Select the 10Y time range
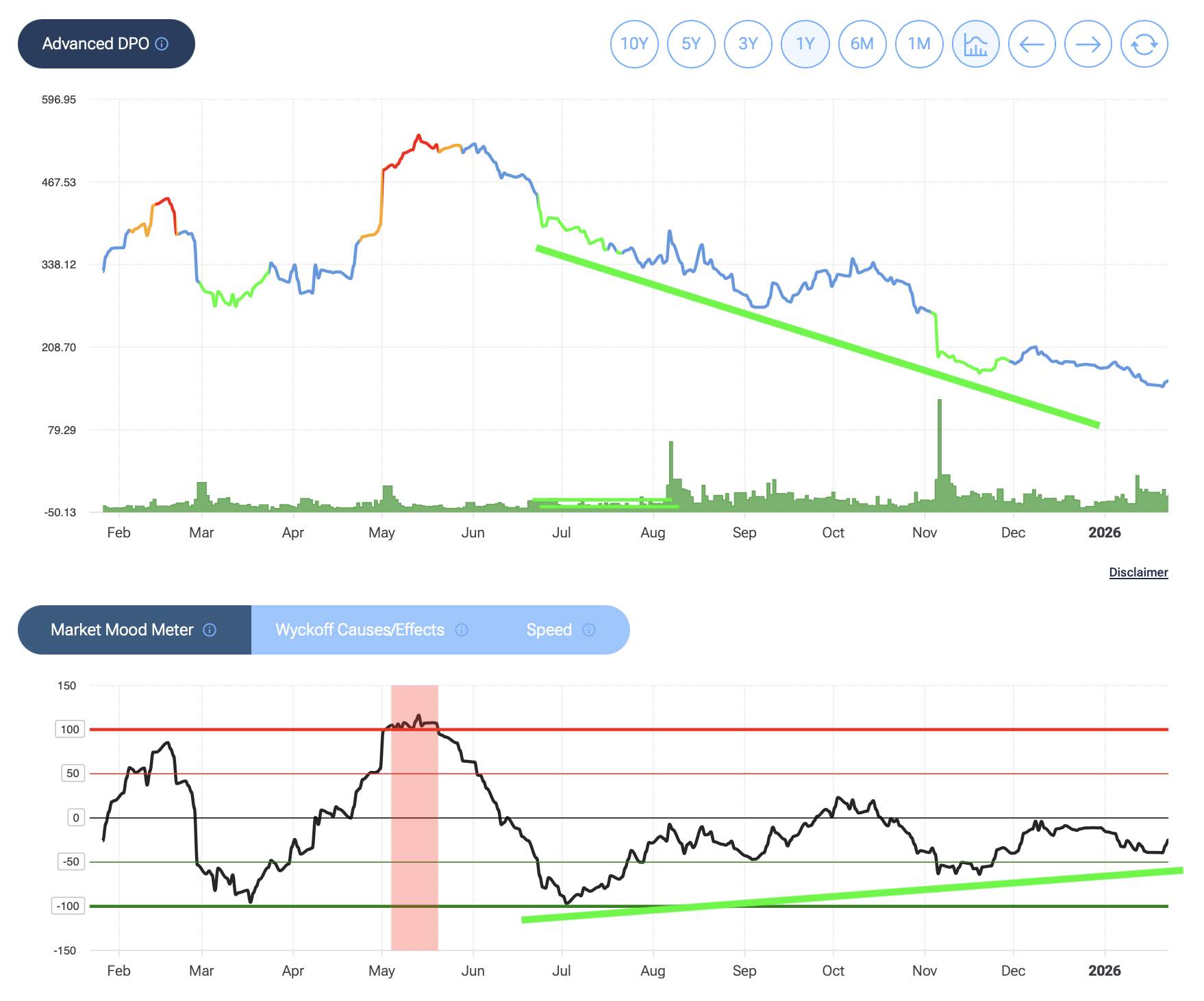The image size is (1204, 1001). (634, 45)
